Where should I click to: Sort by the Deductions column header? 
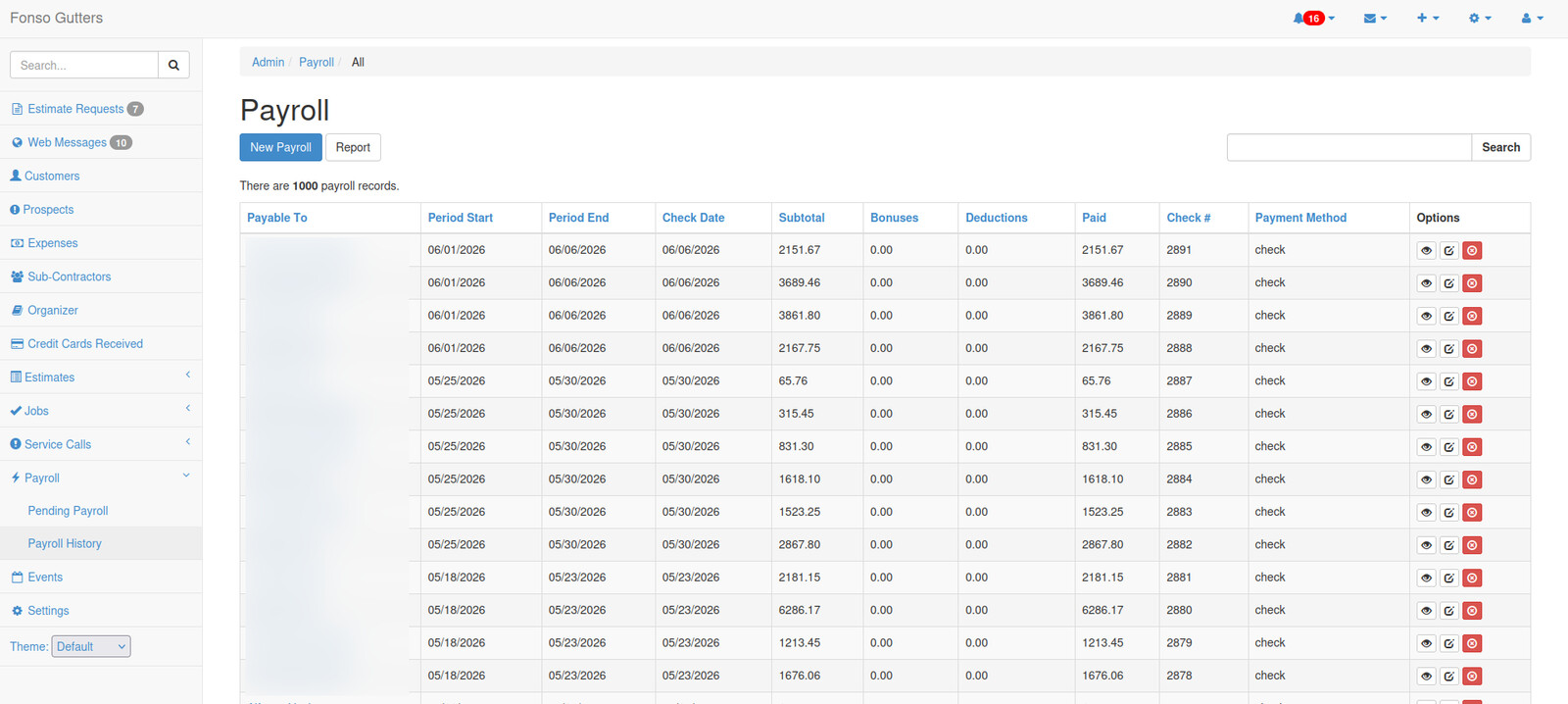point(996,218)
